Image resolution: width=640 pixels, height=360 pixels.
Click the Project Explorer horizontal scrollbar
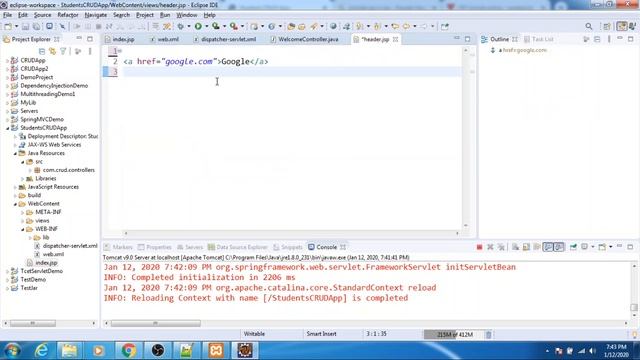tap(33, 323)
